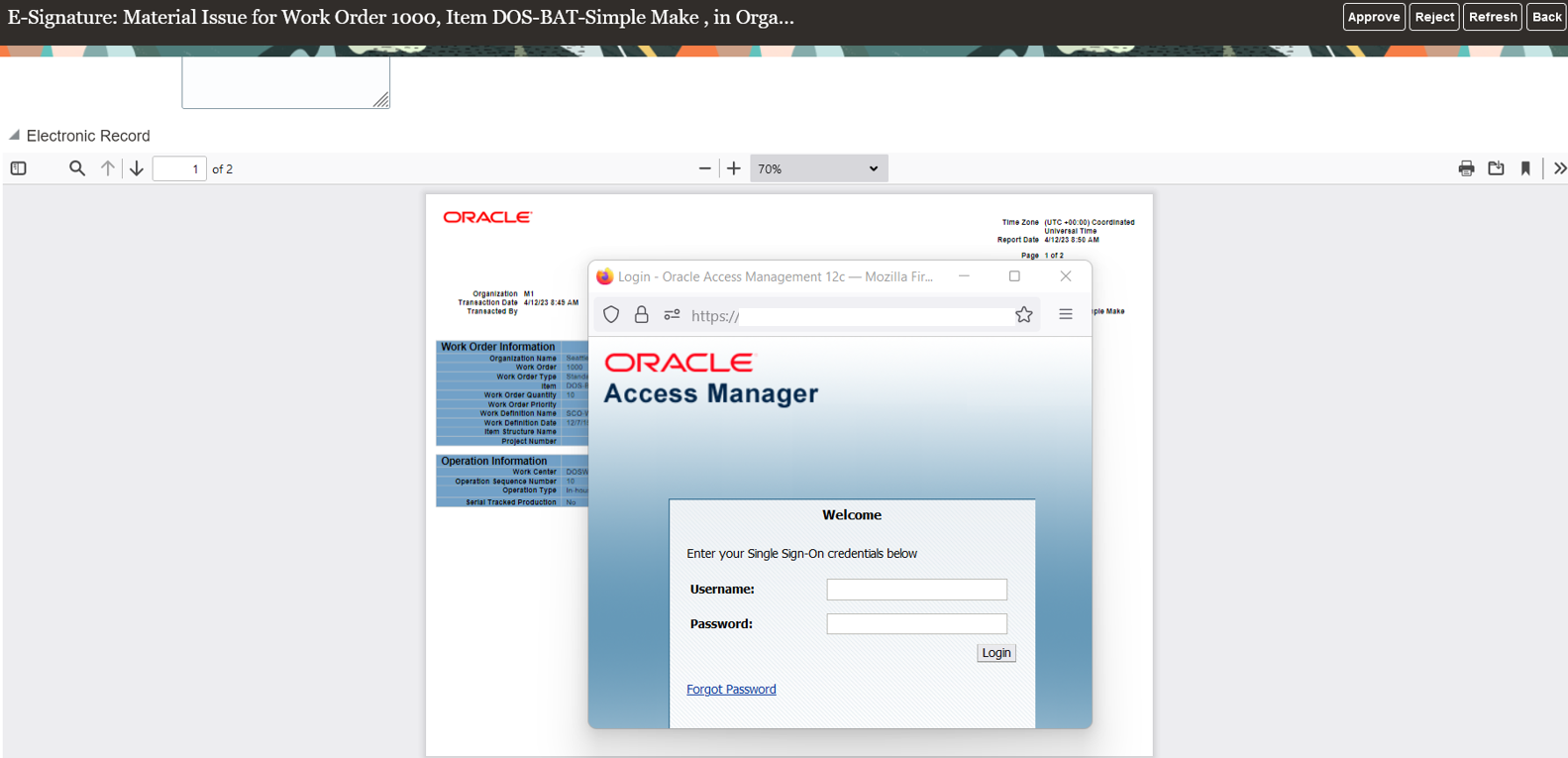Zoom in with the plus icon
The height and width of the screenshot is (758, 1568).
click(733, 168)
